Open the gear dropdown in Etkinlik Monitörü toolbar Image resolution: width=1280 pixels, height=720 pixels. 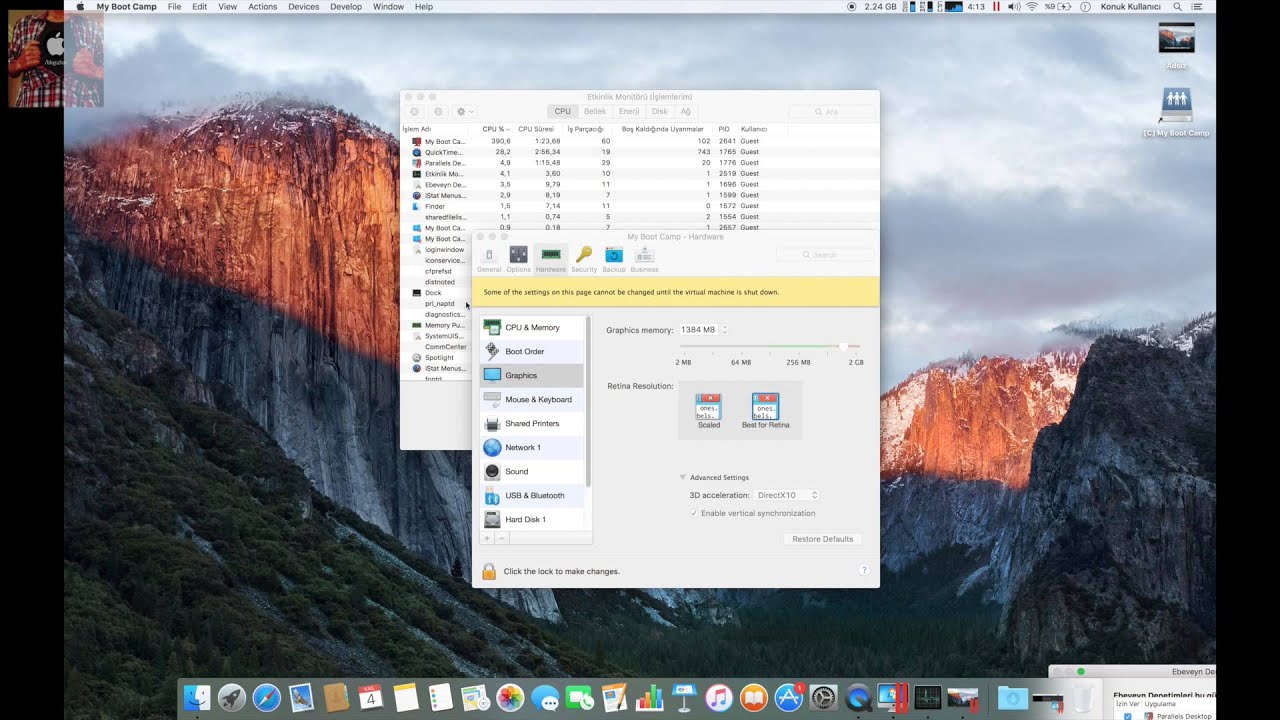tap(465, 111)
